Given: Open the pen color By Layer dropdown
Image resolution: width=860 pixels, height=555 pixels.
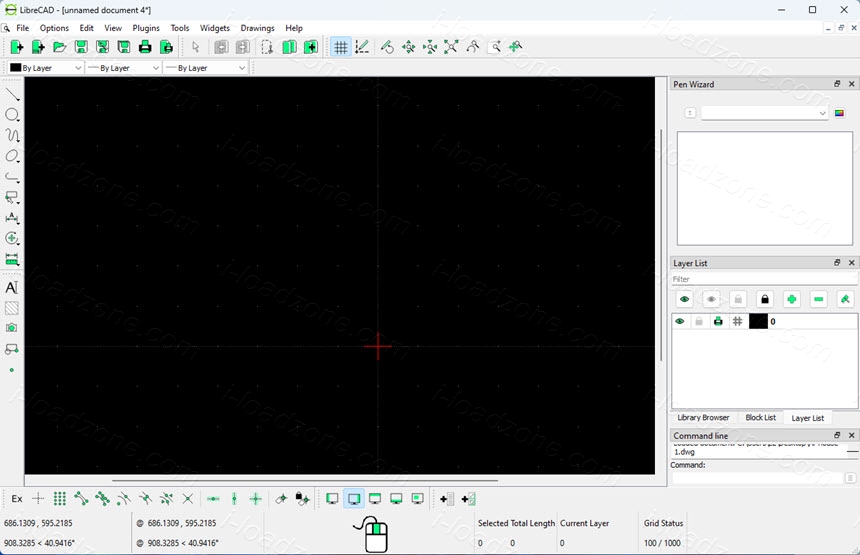Looking at the screenshot, I should pyautogui.click(x=47, y=68).
